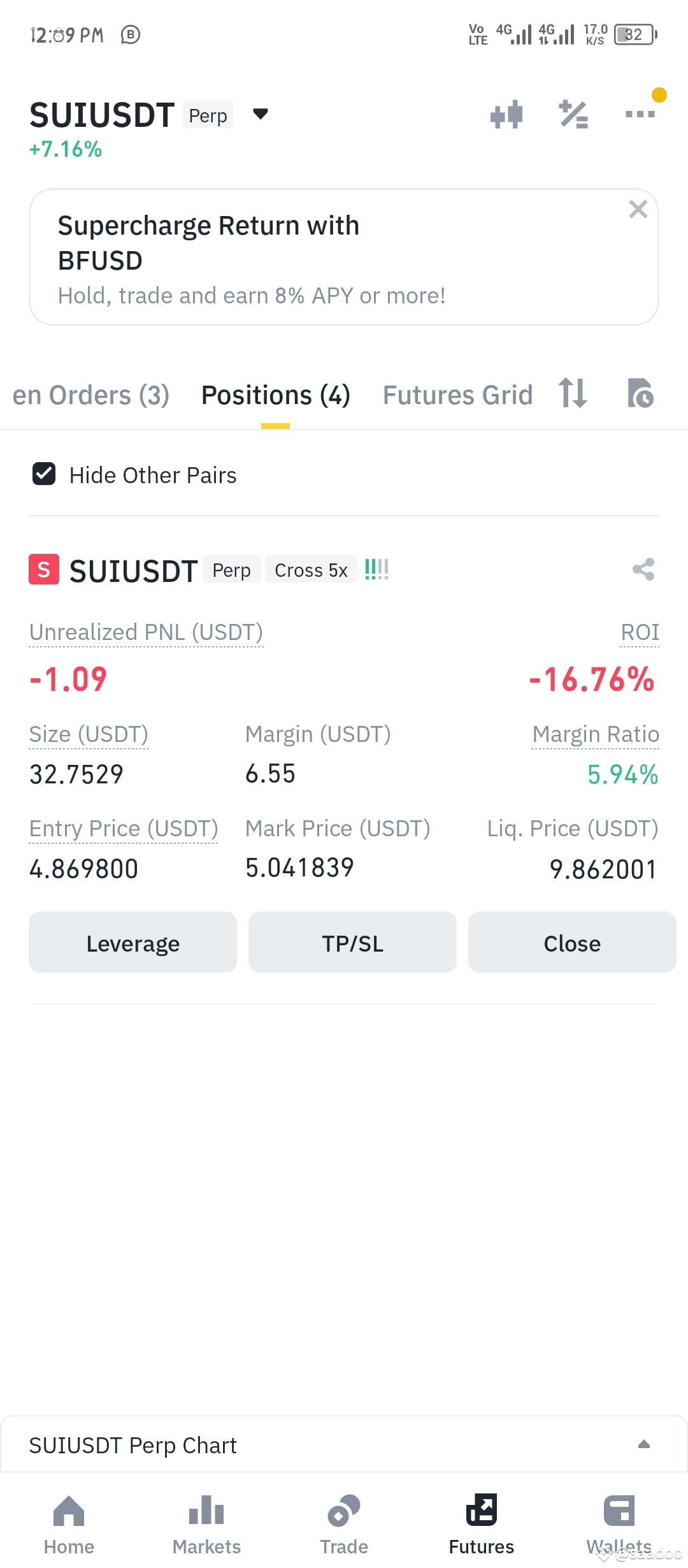Open Markets in bottom navigation
This screenshot has width=688, height=1568.
click(206, 1525)
